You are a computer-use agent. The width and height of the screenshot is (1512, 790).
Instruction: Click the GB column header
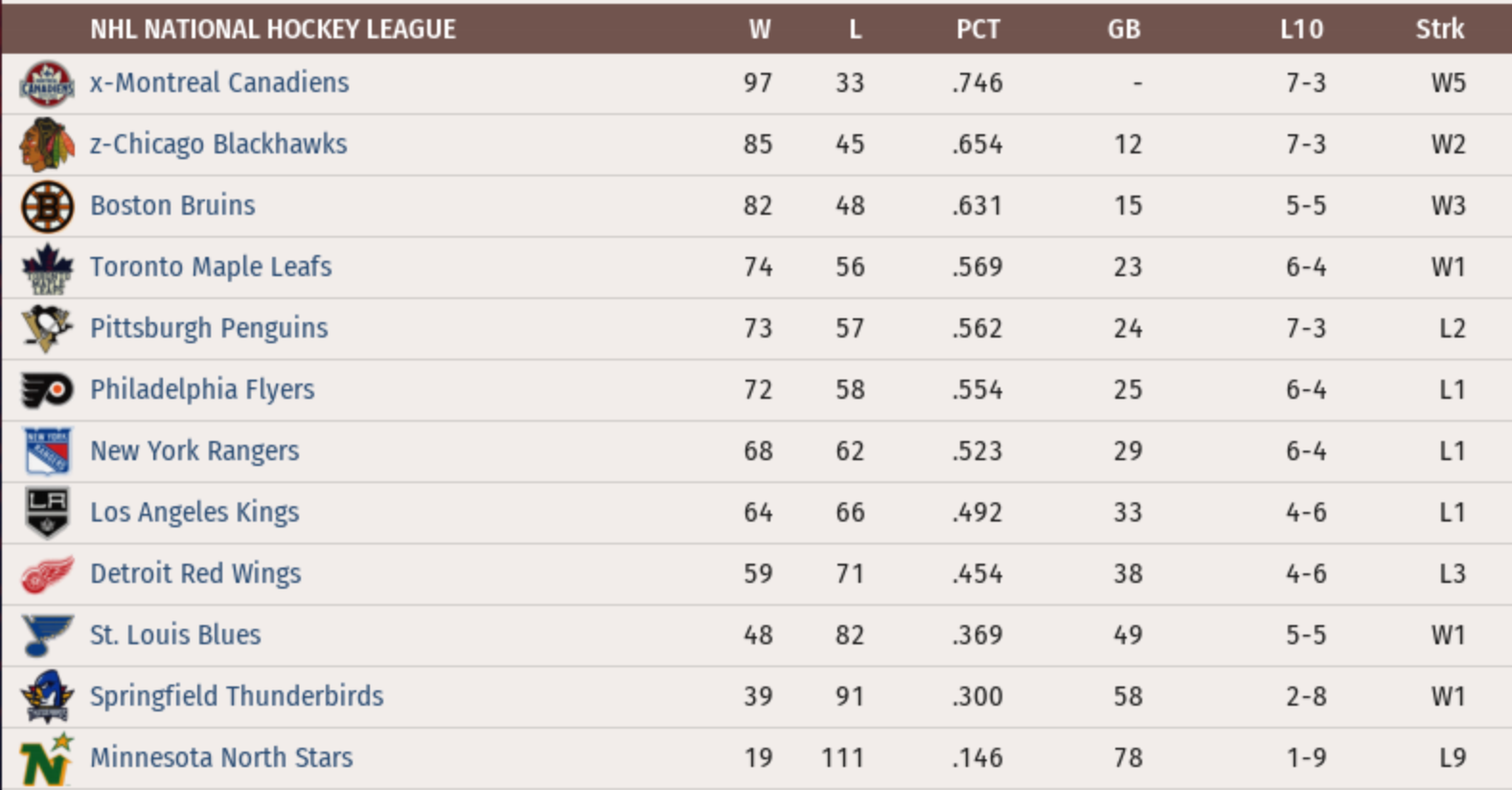point(1124,30)
